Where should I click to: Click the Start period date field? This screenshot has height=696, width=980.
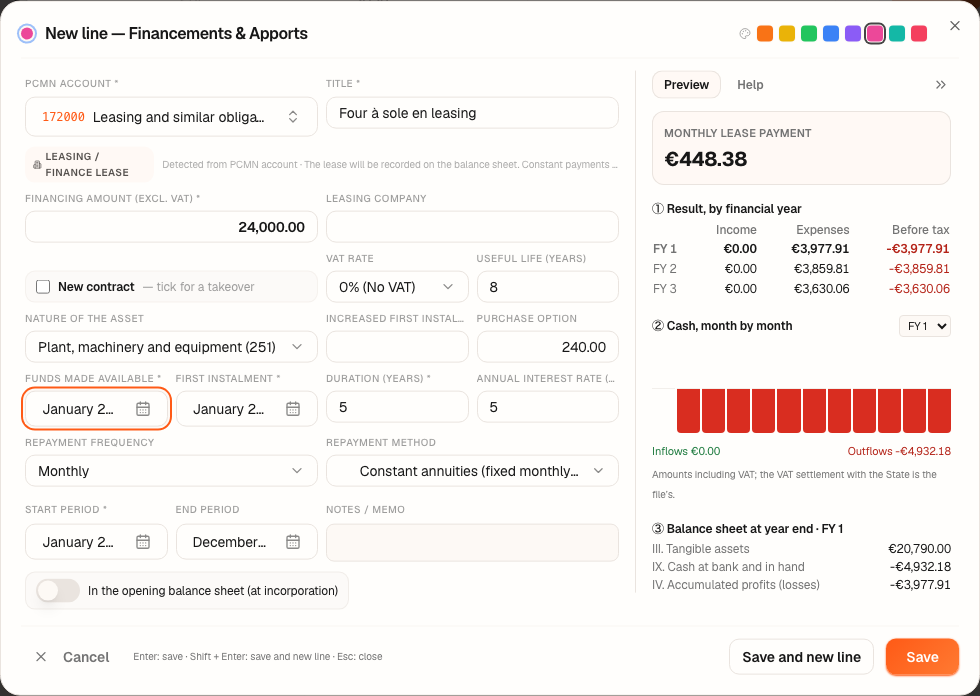pos(96,542)
